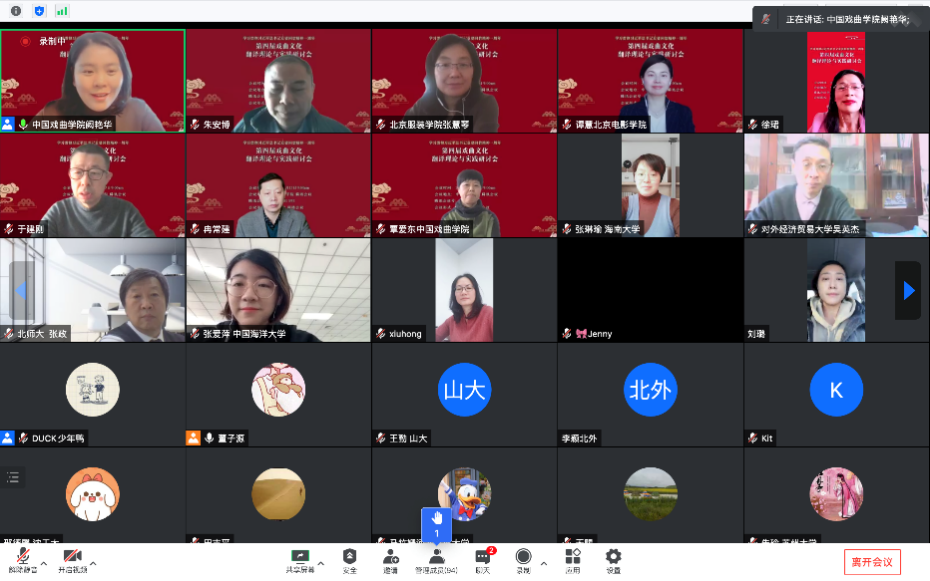The image size is (930, 581).
Task: Turn on the camera (开启视频)
Action: tap(72, 559)
